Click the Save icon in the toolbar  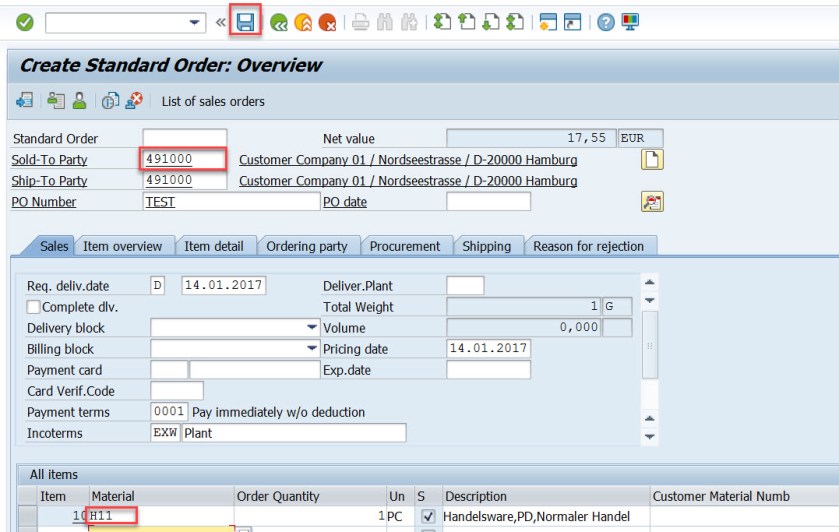pos(245,21)
